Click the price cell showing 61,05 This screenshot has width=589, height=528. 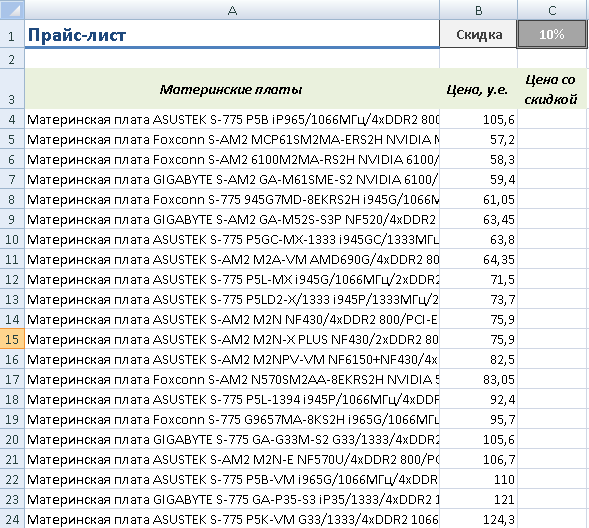[x=479, y=199]
